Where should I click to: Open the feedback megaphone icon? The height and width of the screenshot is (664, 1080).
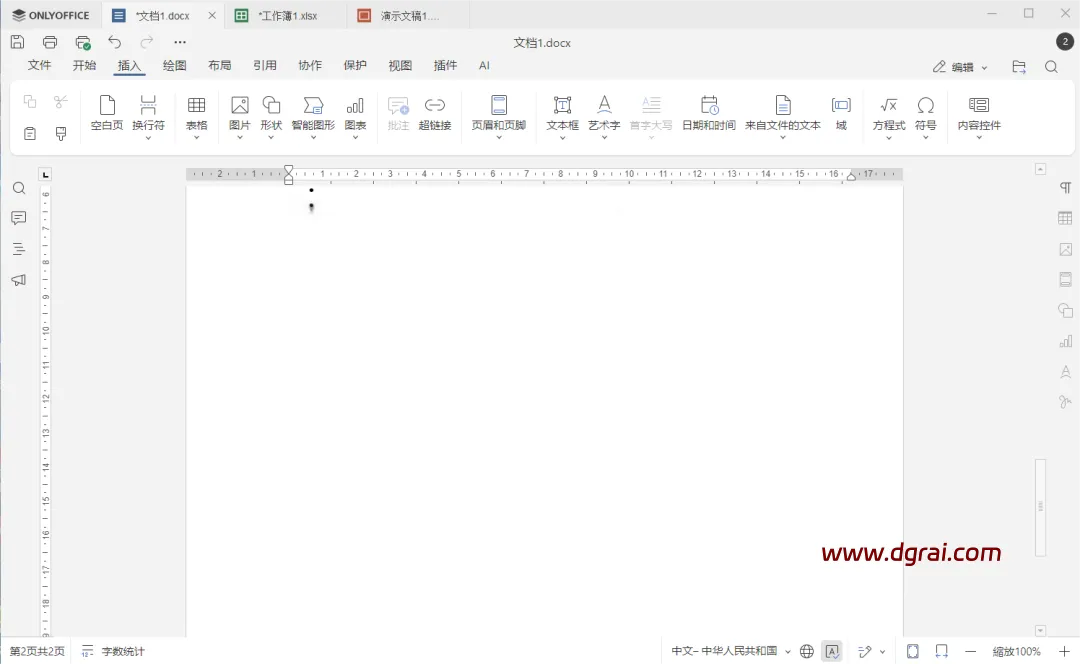19,280
